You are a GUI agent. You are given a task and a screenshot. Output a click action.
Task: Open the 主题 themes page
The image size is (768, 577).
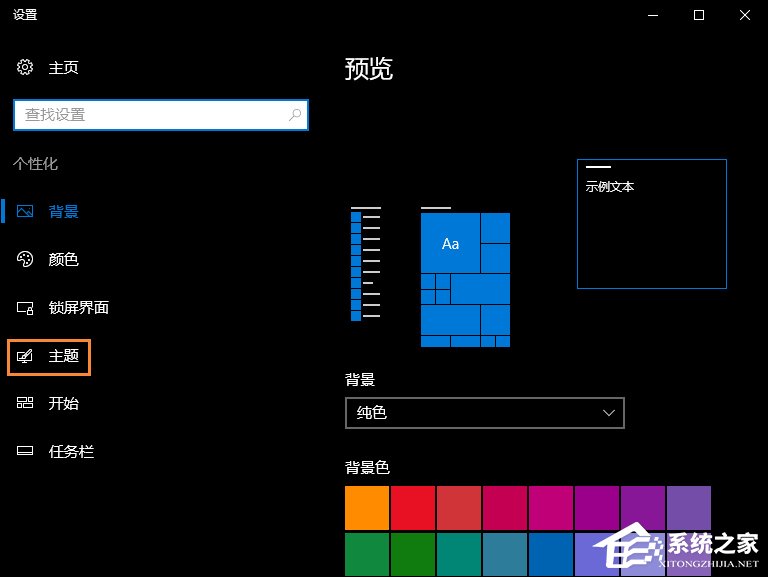[x=63, y=356]
